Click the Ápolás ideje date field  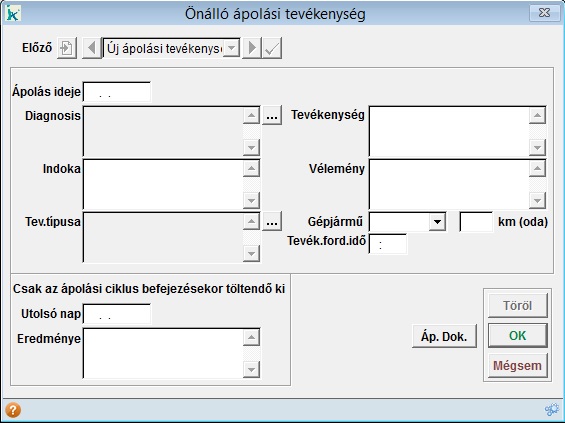117,92
